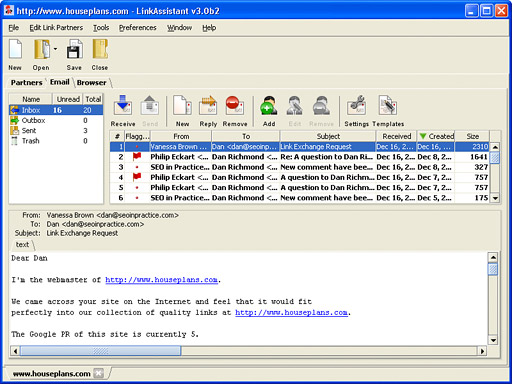Open the Preferences menu
Image resolution: width=512 pixels, height=384 pixels.
pyautogui.click(x=138, y=28)
